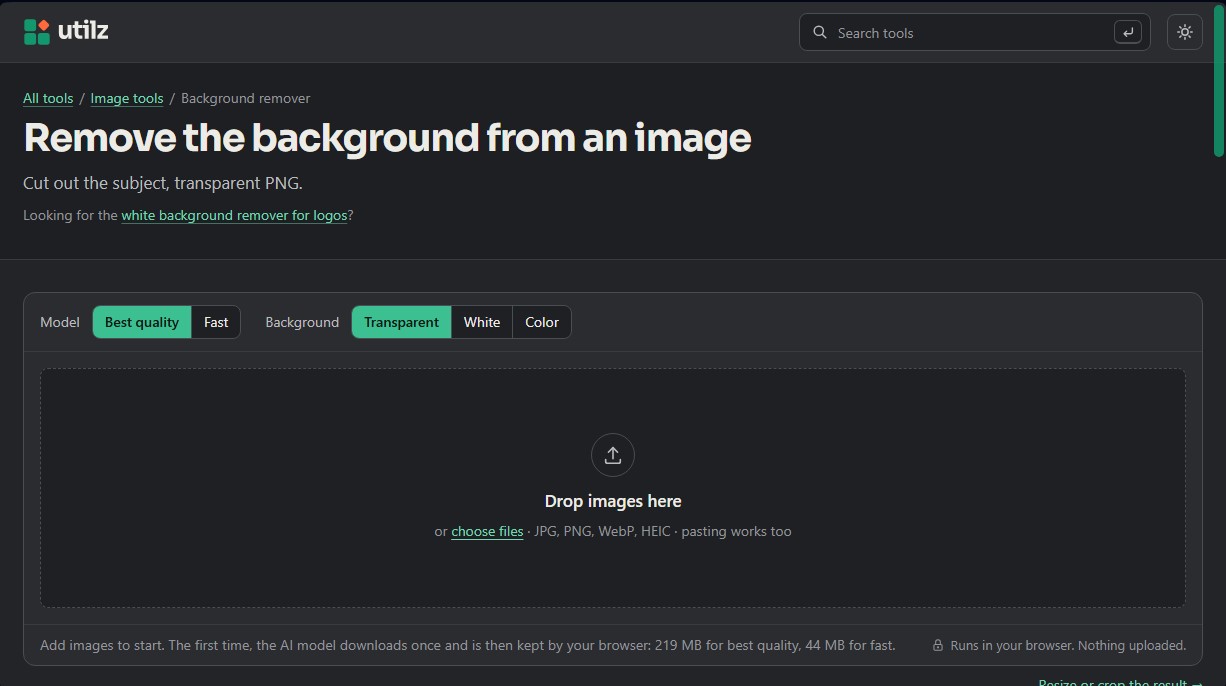Click the upload arrow icon
Image resolution: width=1226 pixels, height=686 pixels.
[x=613, y=455]
